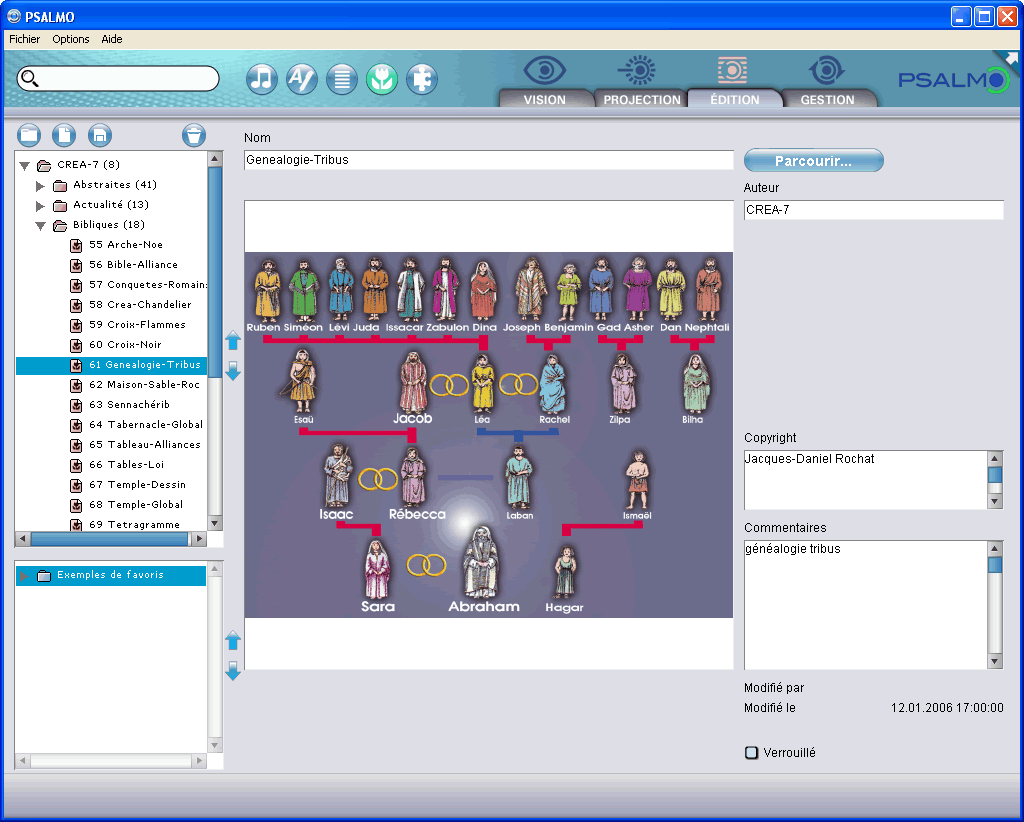The width and height of the screenshot is (1024, 822).
Task: Select 68 Temple-Global item
Action: point(136,505)
